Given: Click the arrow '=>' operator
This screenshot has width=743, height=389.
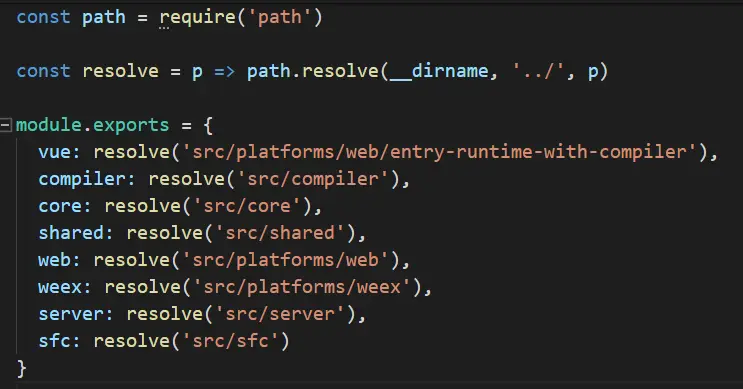Looking at the screenshot, I should point(224,72).
